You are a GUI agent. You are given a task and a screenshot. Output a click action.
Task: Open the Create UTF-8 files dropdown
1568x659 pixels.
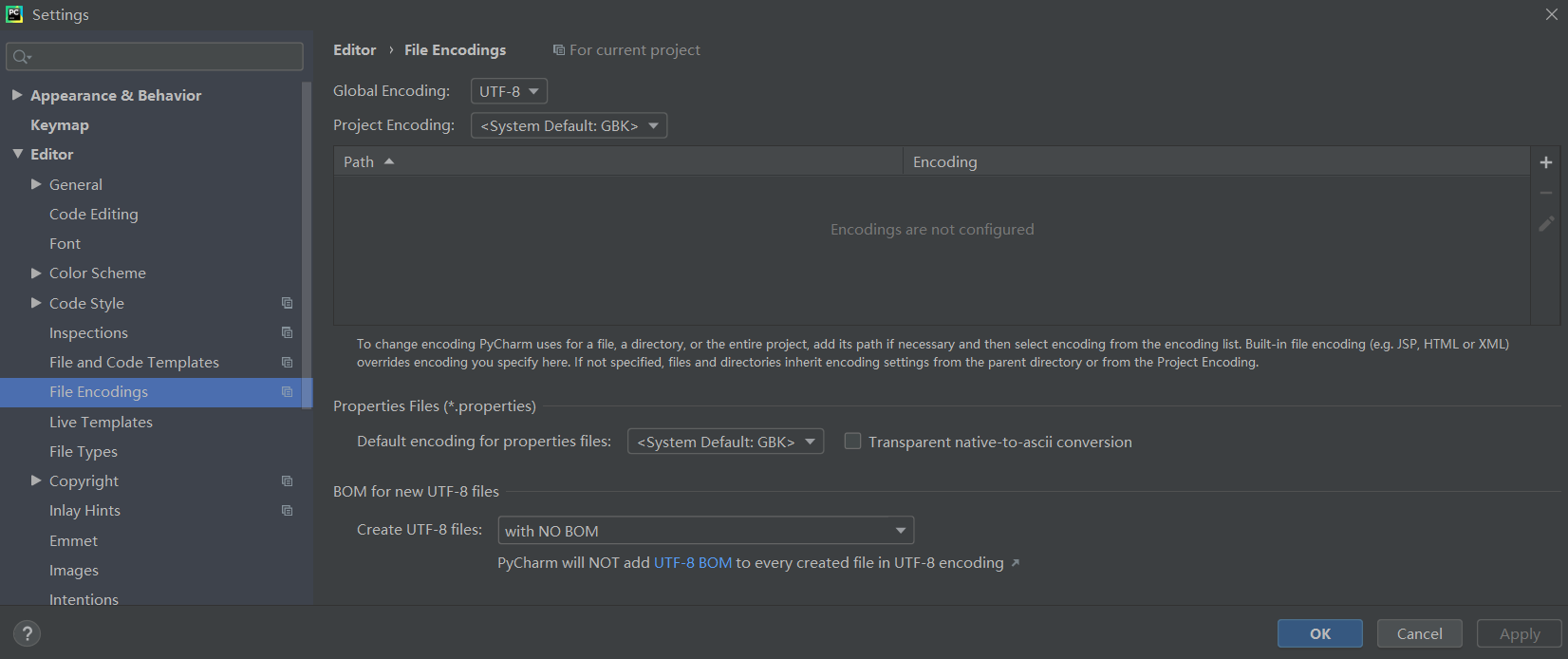pos(705,530)
